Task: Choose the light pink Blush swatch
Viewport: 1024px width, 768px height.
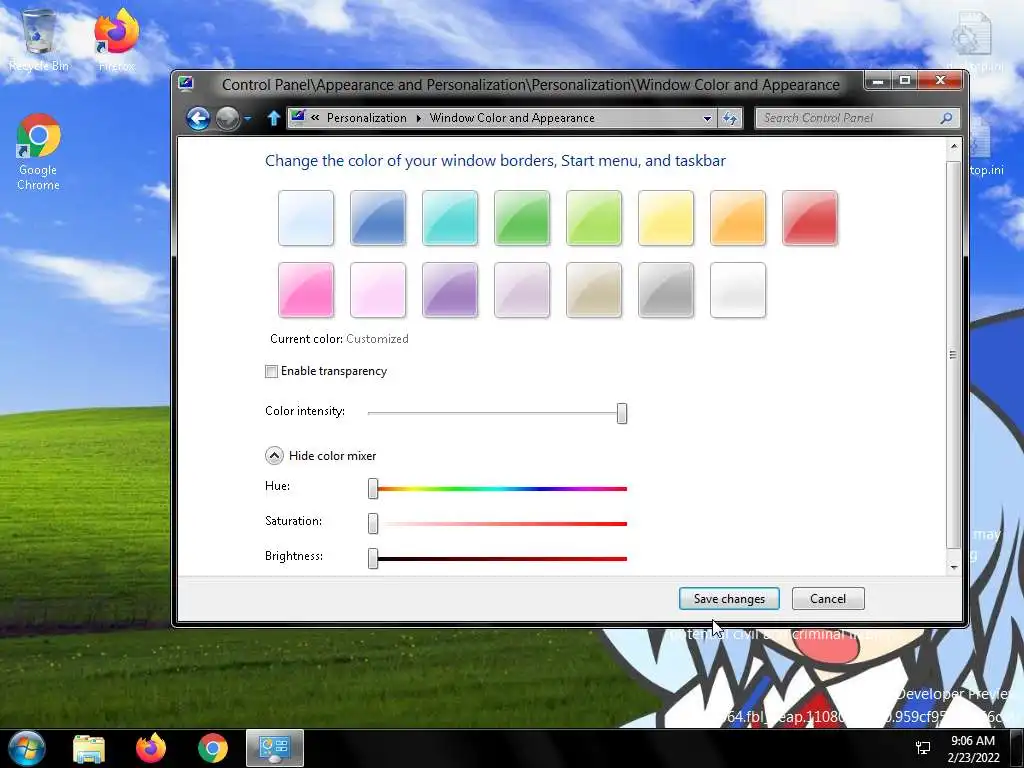Action: (378, 290)
